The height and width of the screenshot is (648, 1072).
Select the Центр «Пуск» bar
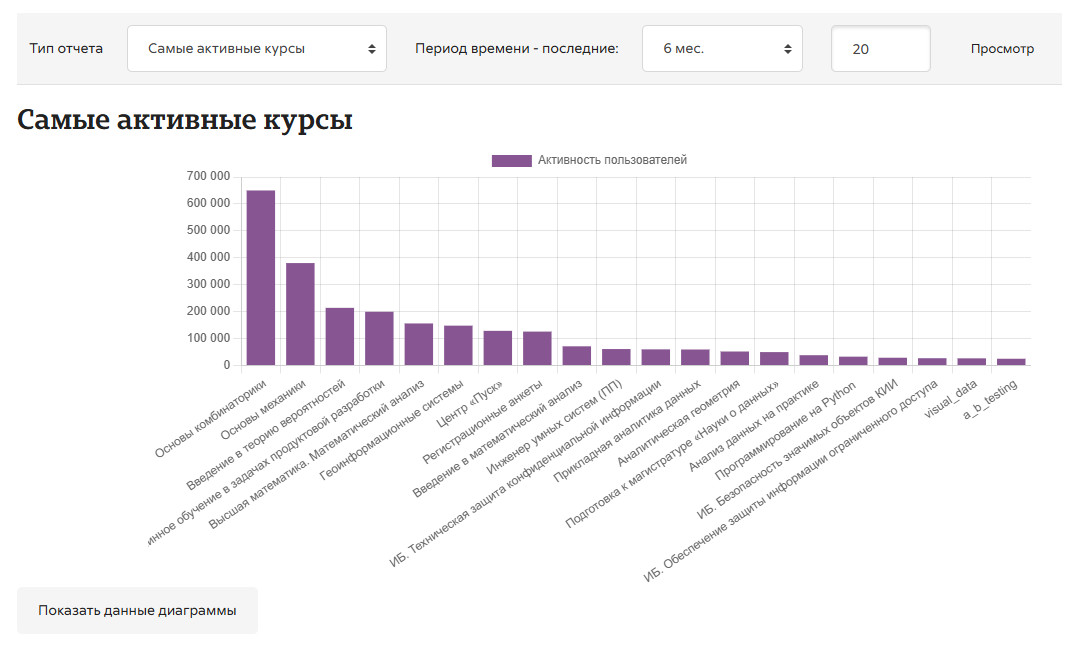[497, 348]
